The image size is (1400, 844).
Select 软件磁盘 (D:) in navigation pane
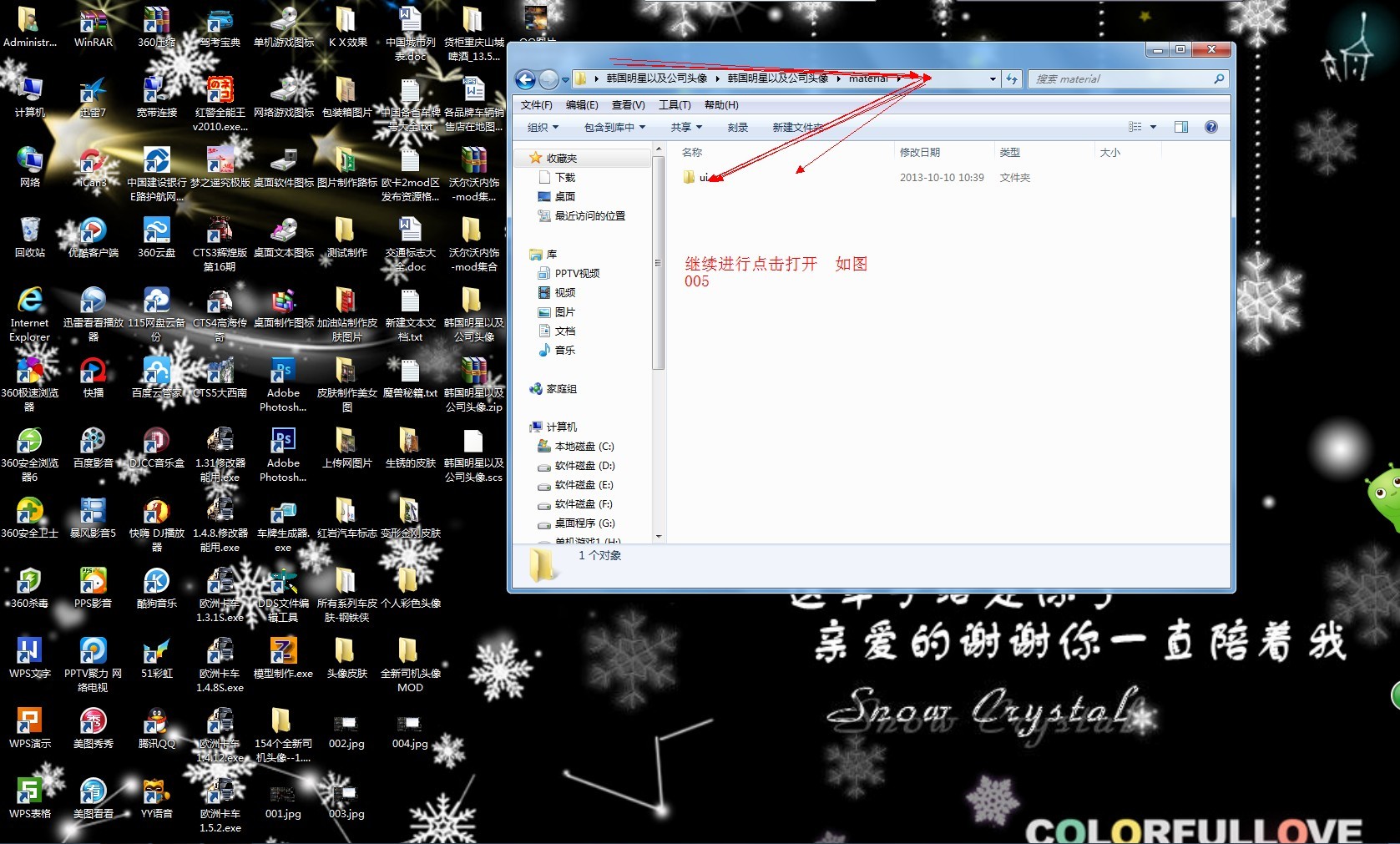pyautogui.click(x=576, y=466)
